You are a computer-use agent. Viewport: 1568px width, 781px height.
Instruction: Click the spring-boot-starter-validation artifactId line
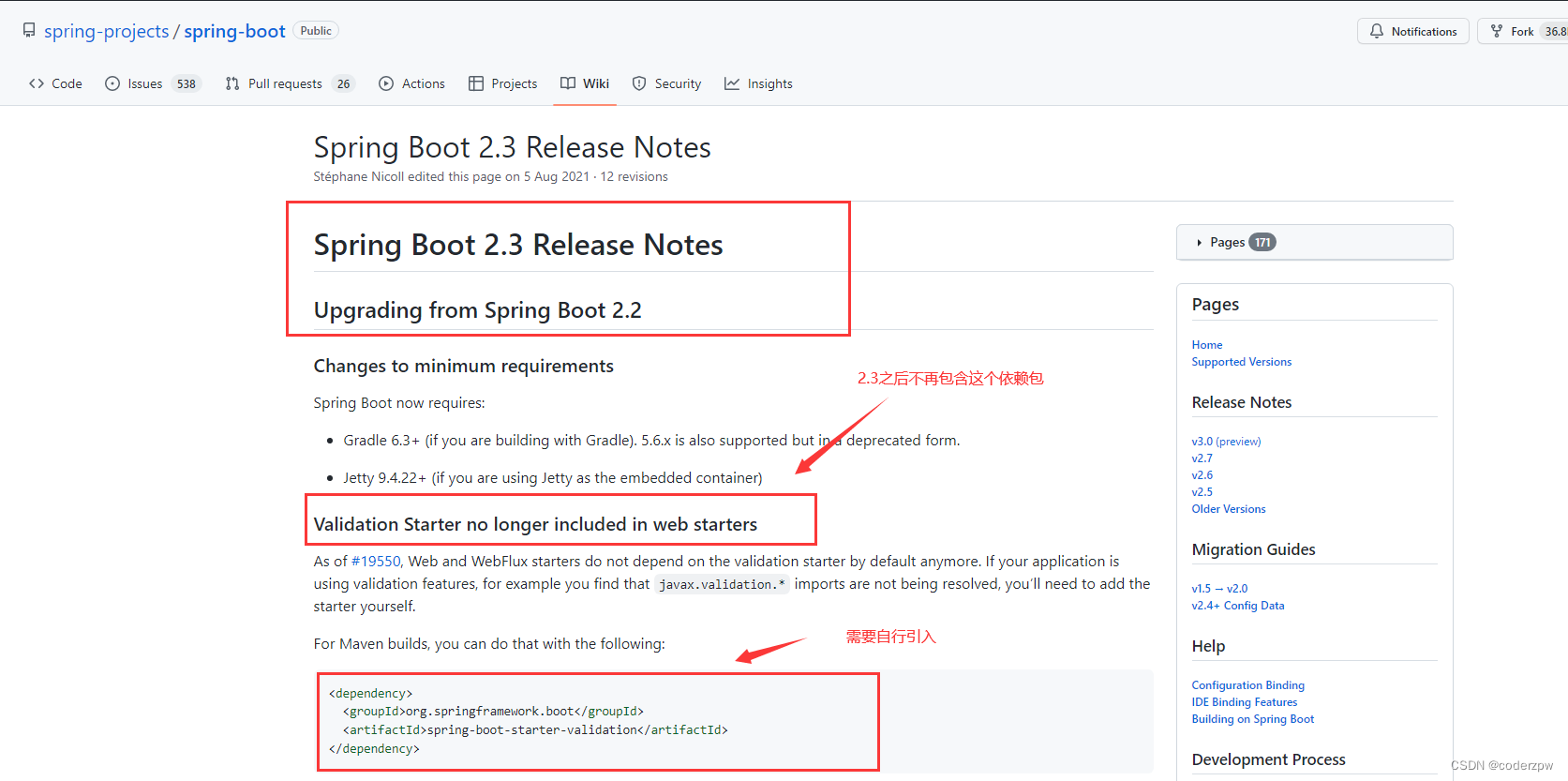tap(535, 729)
